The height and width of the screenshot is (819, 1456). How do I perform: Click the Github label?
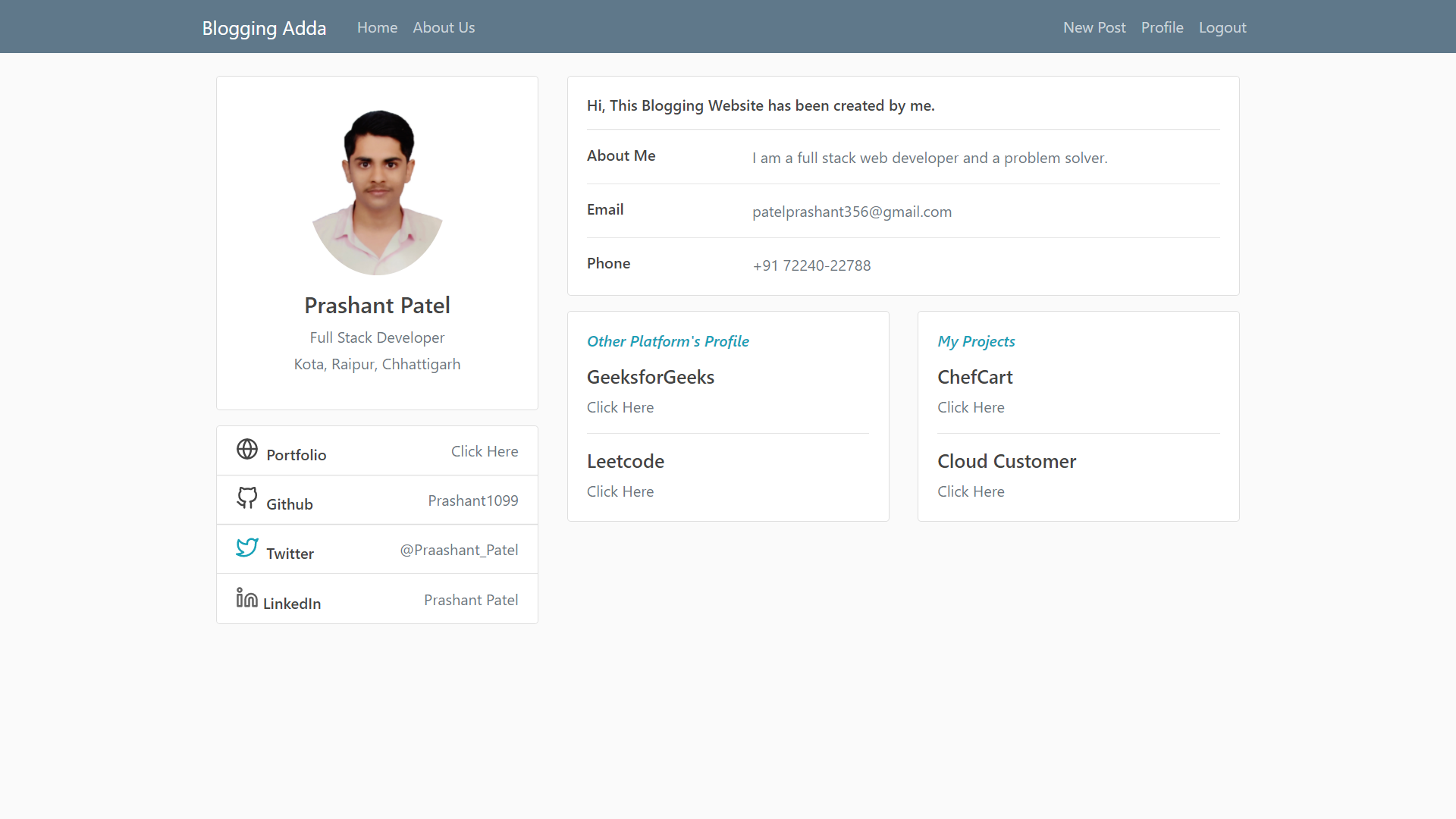[290, 504]
